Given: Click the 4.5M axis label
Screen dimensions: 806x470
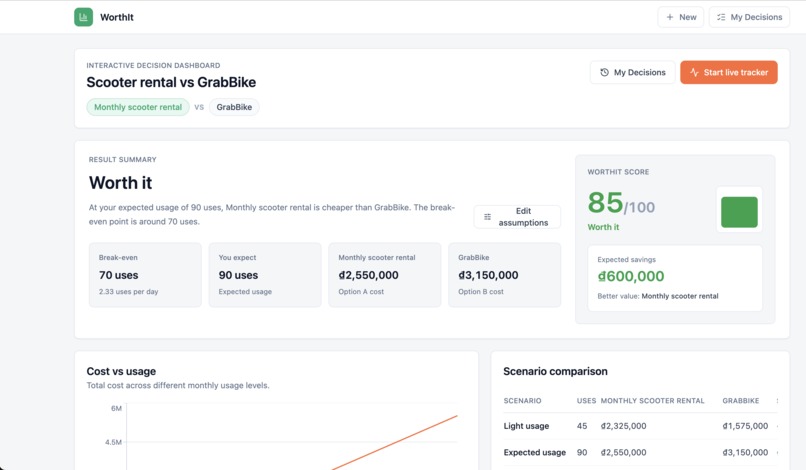Looking at the screenshot, I should pos(114,442).
